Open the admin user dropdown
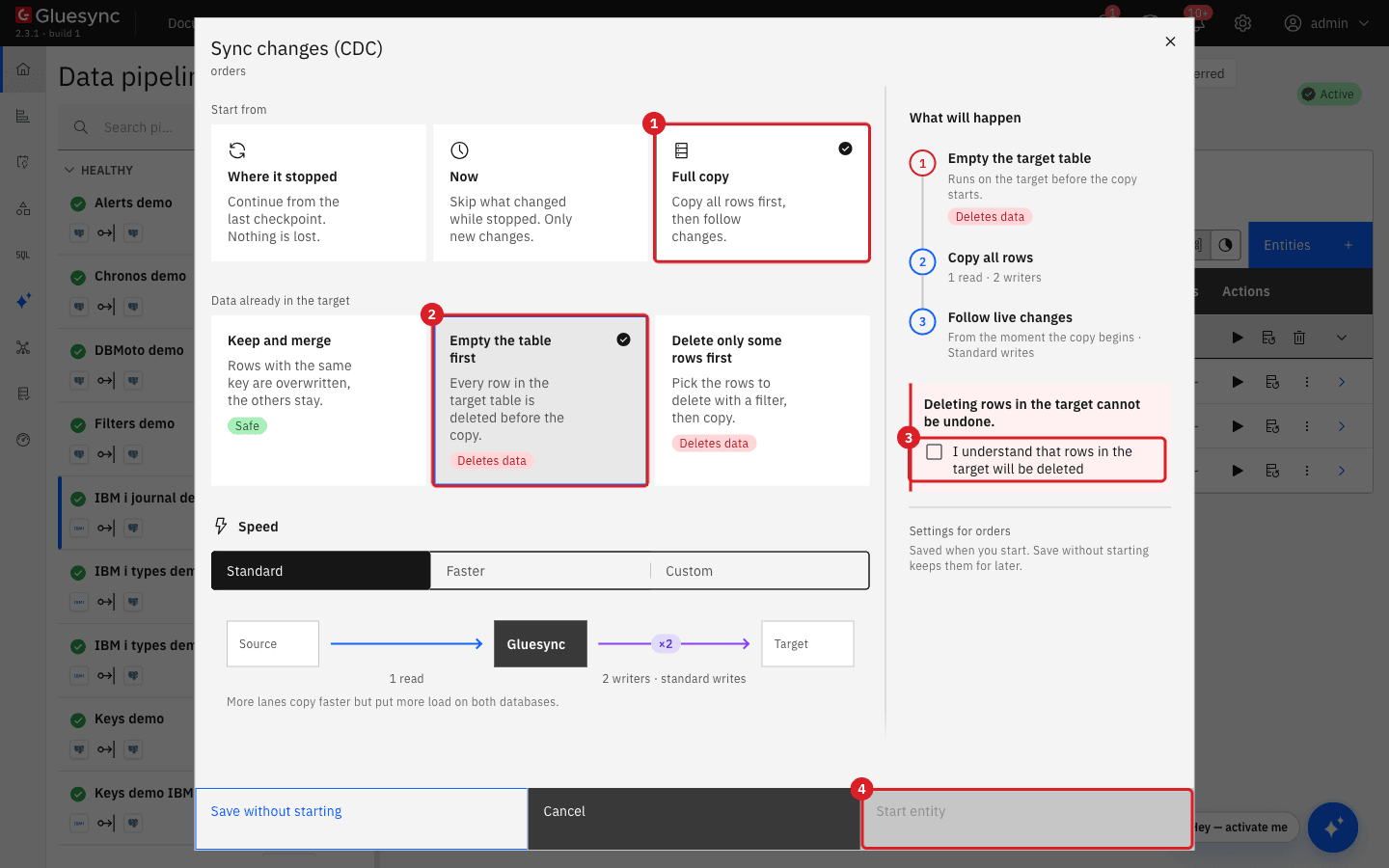 [1327, 23]
